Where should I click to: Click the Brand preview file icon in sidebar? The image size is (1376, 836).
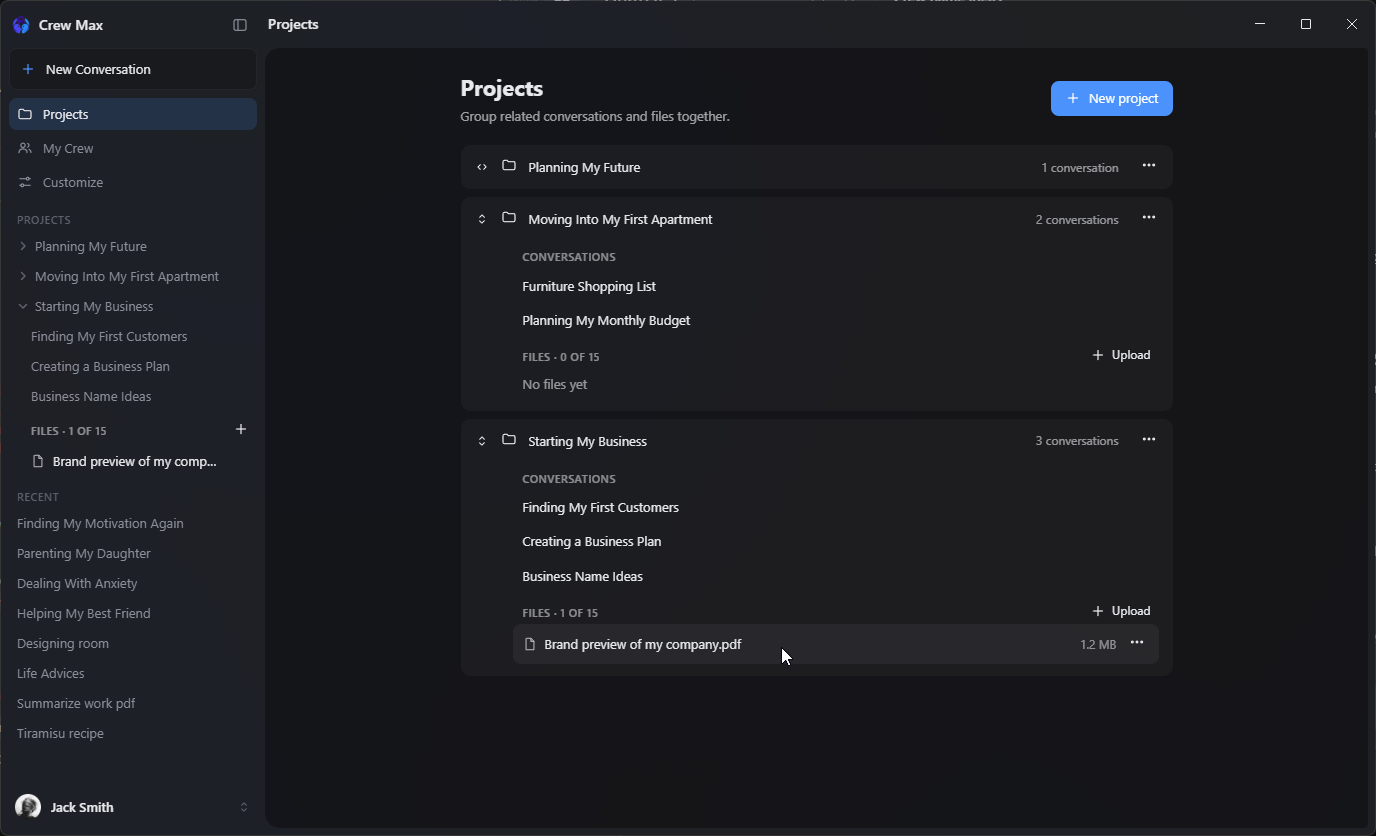point(39,462)
